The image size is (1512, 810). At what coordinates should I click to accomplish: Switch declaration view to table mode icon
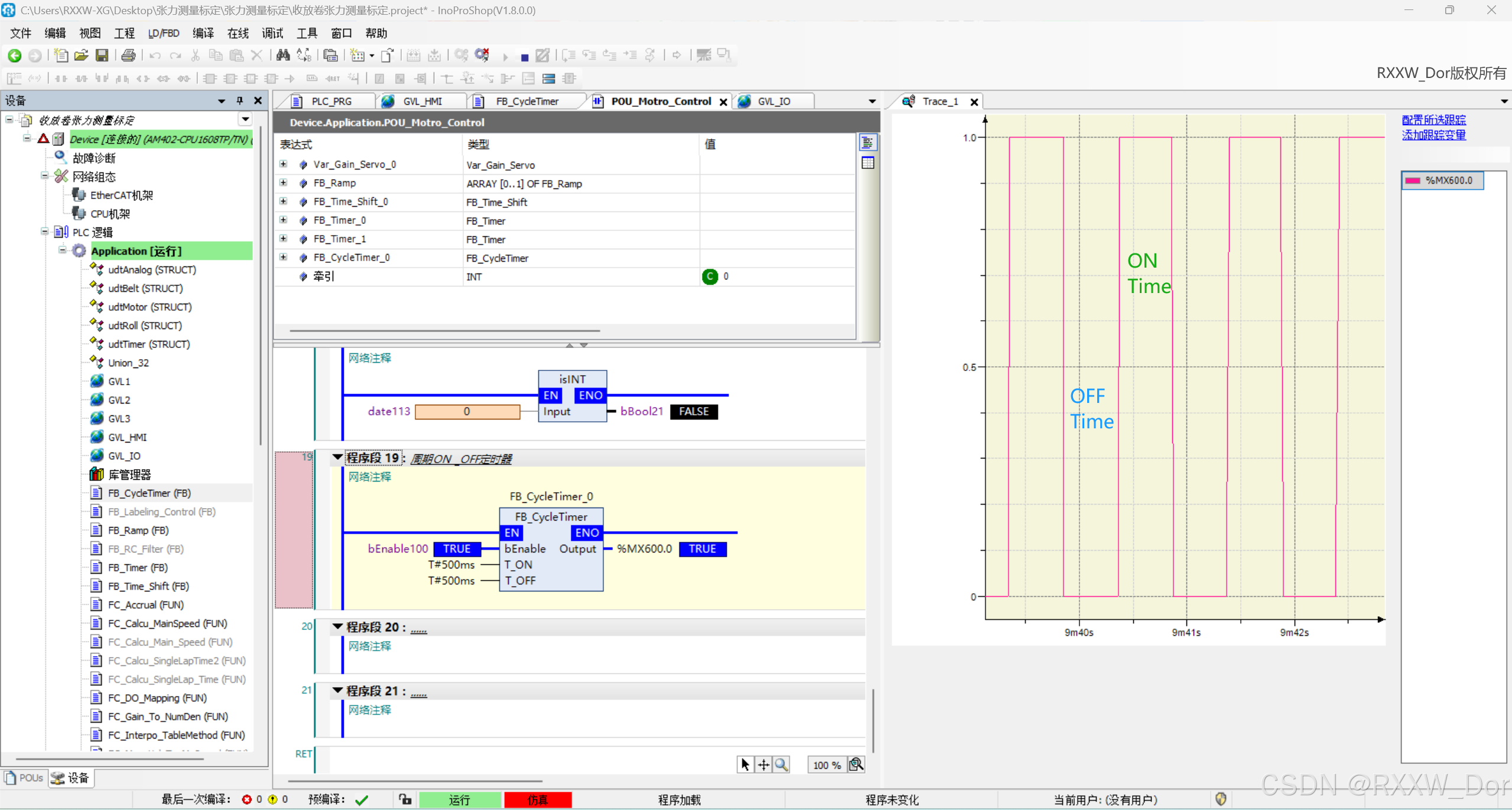(x=867, y=162)
